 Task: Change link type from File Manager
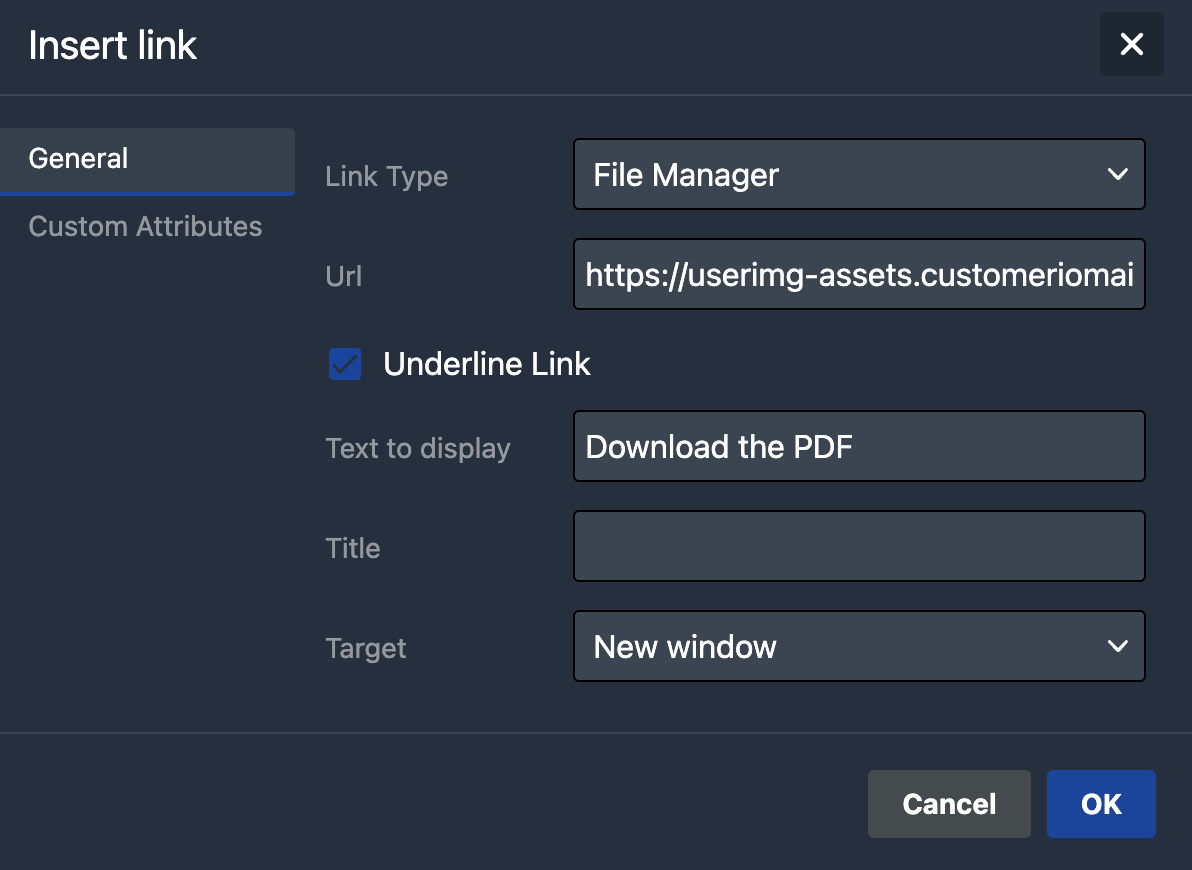(859, 174)
